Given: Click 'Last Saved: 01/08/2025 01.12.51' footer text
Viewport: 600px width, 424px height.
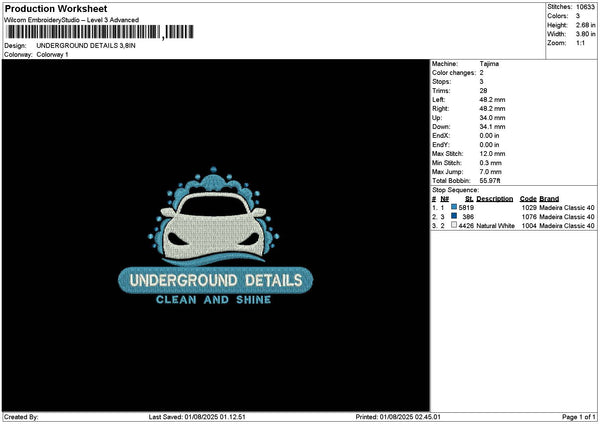Looking at the screenshot, I should 197,417.
